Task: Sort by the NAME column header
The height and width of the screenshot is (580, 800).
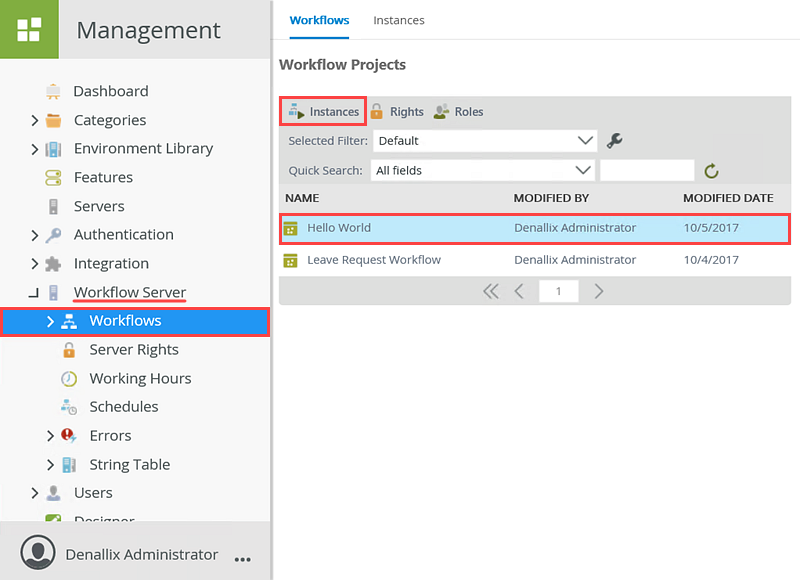Action: 302,198
